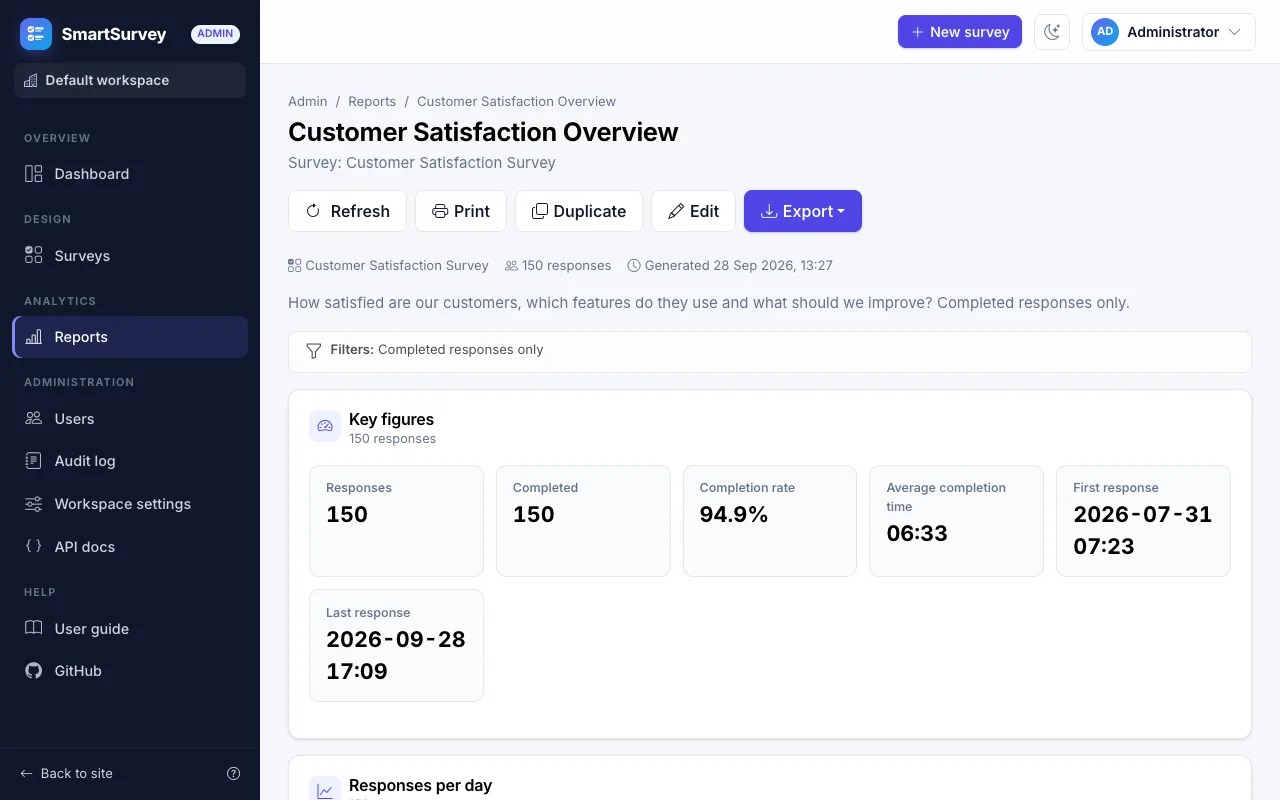Go to Surveys in sidebar
This screenshot has width=1280, height=800.
pyautogui.click(x=130, y=256)
